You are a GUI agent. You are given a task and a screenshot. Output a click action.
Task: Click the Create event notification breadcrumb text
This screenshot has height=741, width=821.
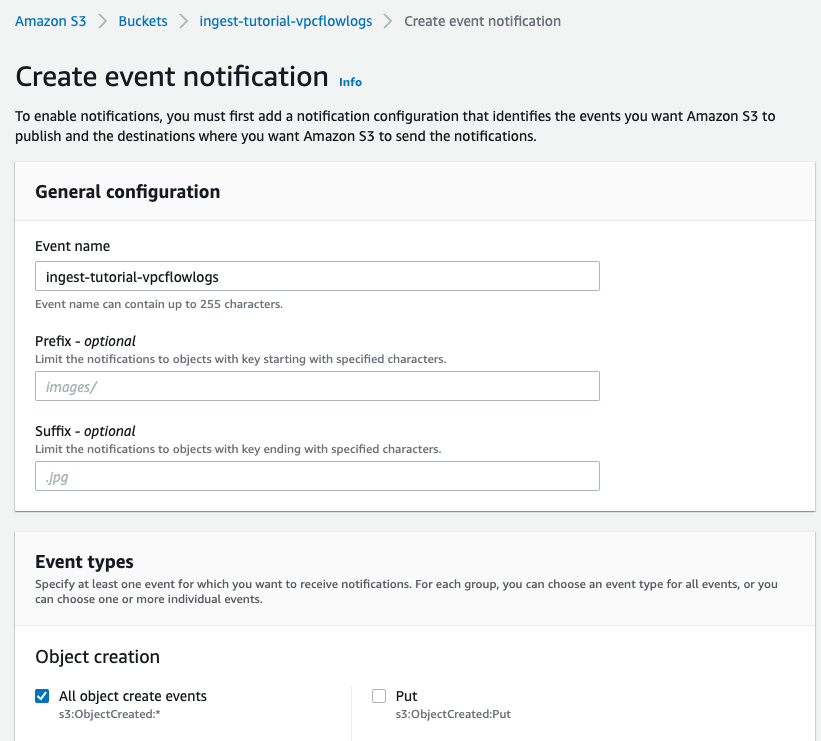pyautogui.click(x=482, y=20)
